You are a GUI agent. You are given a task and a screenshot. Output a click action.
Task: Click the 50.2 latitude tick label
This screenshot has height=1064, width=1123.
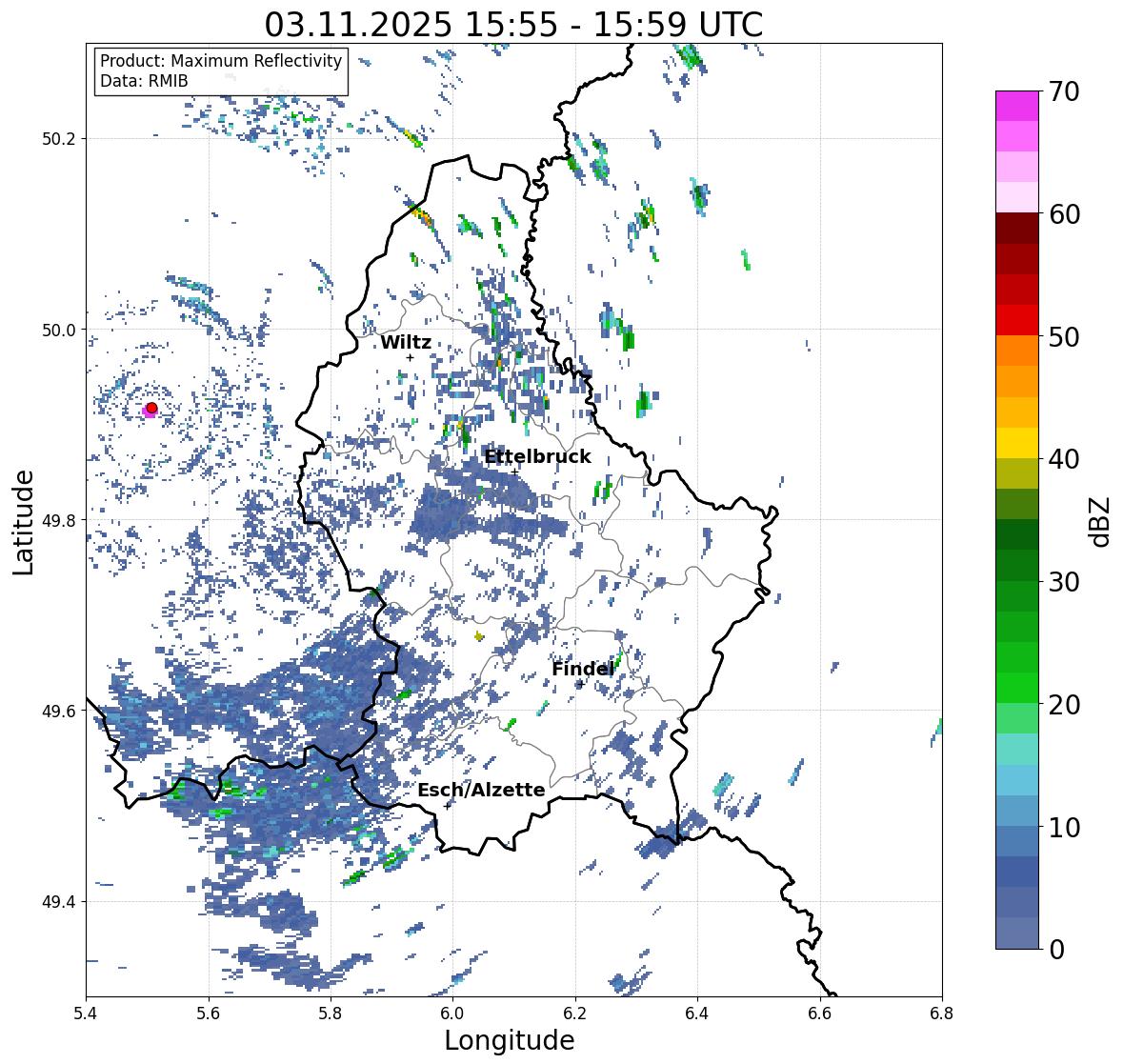pos(59,139)
